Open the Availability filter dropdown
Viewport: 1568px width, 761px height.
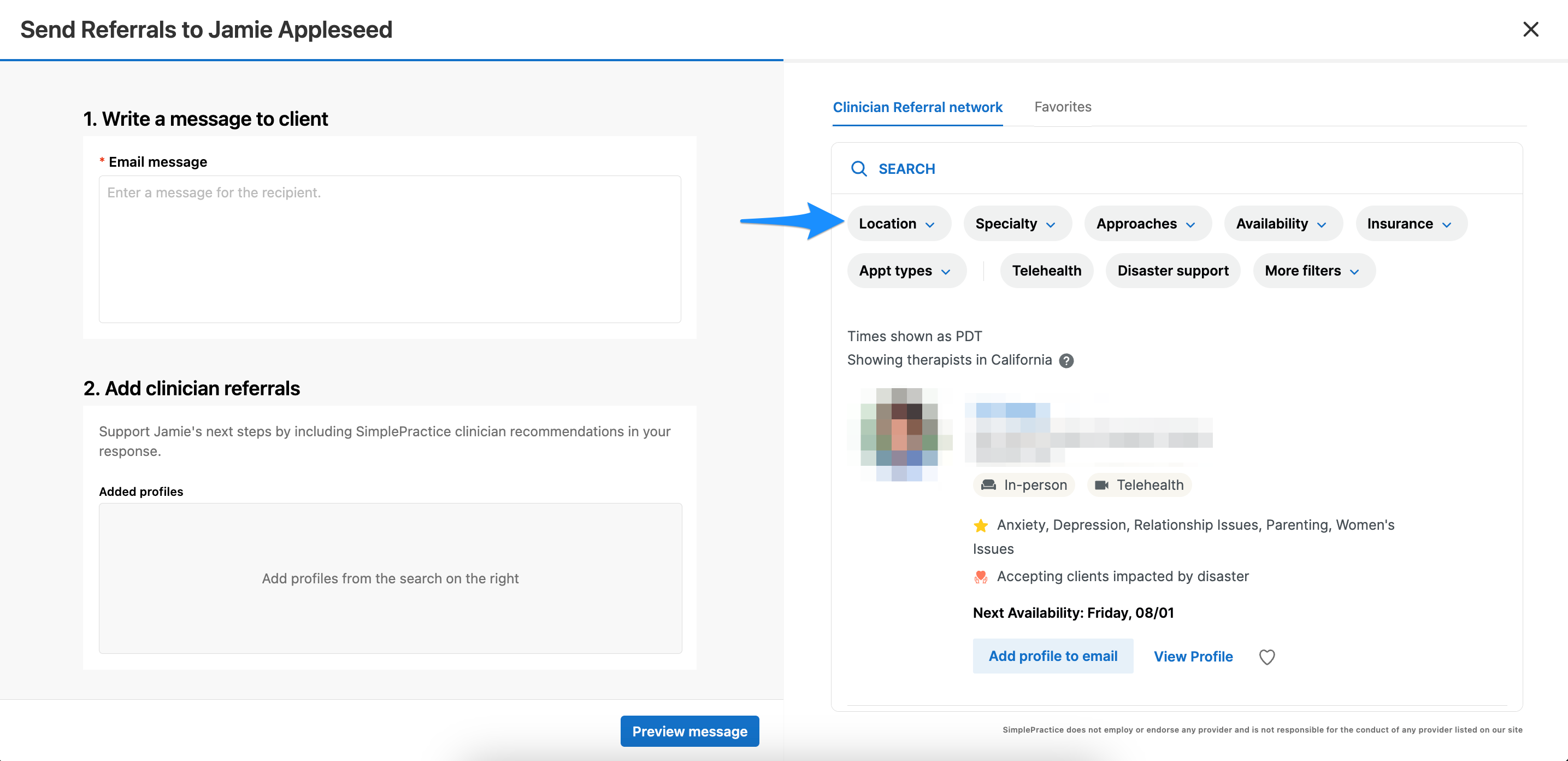pos(1281,224)
